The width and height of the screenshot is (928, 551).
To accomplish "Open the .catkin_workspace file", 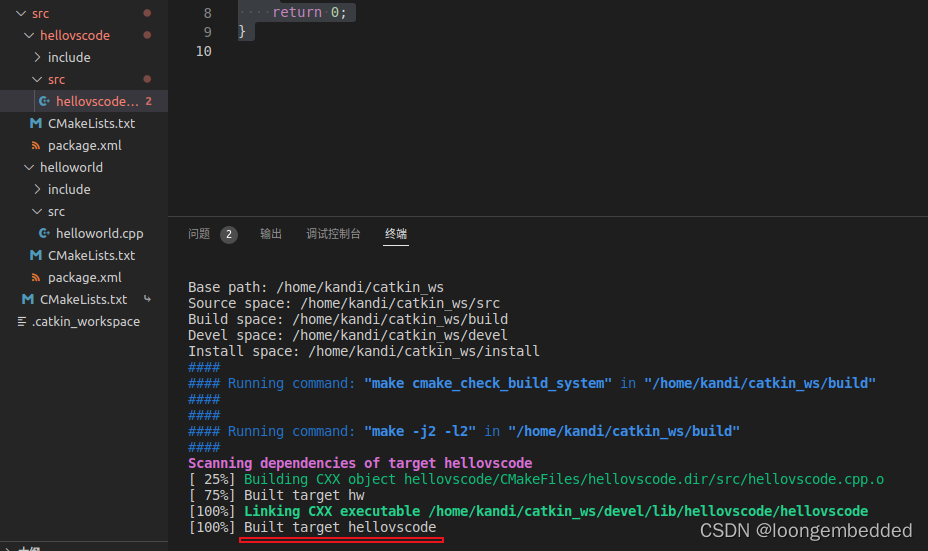I will (x=86, y=321).
